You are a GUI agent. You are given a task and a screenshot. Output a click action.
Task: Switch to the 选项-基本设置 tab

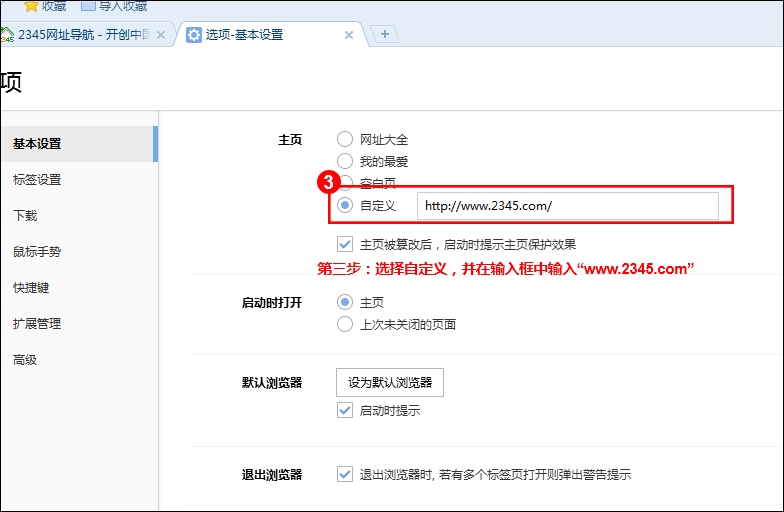click(x=270, y=34)
